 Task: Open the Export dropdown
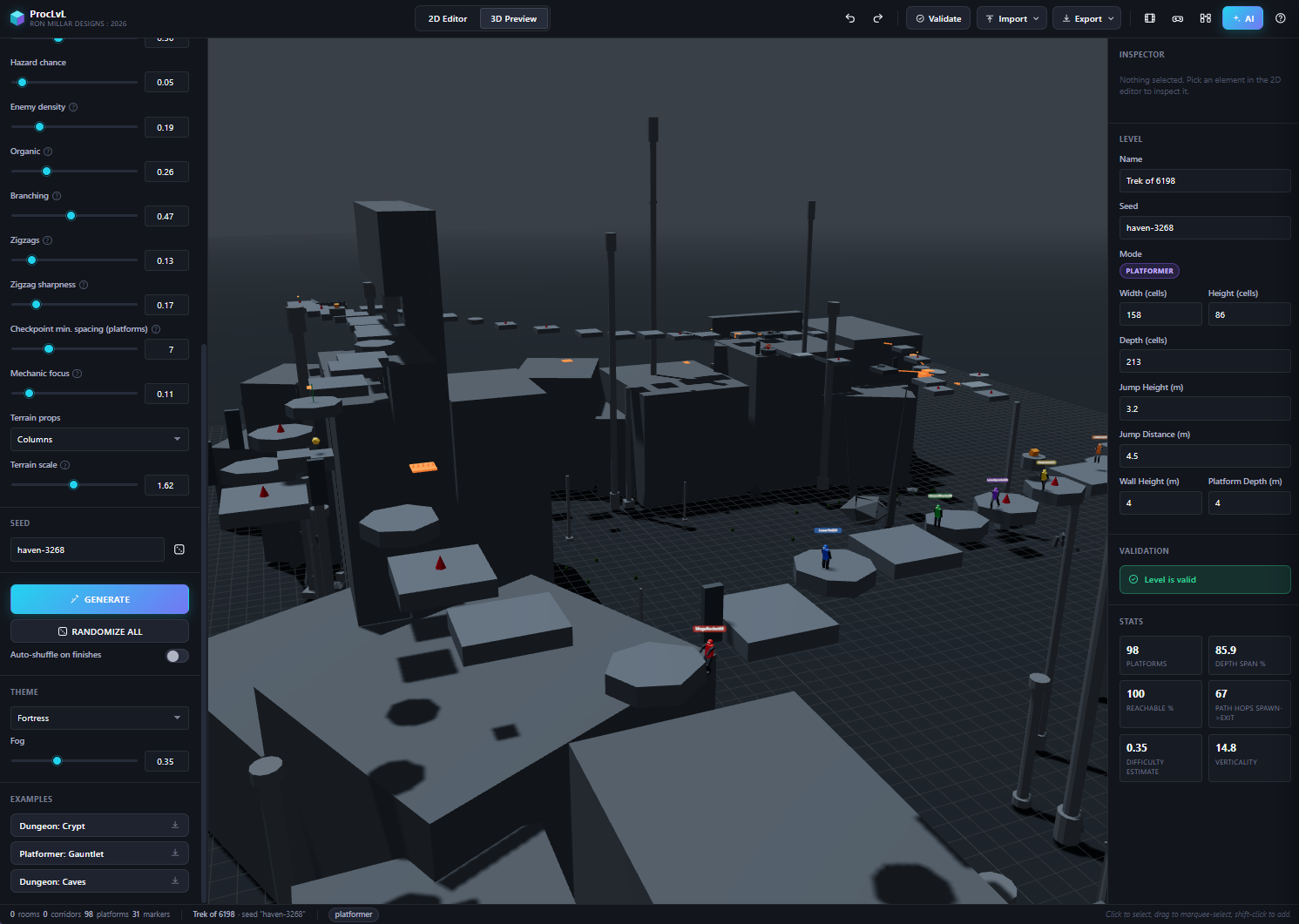click(x=1086, y=18)
